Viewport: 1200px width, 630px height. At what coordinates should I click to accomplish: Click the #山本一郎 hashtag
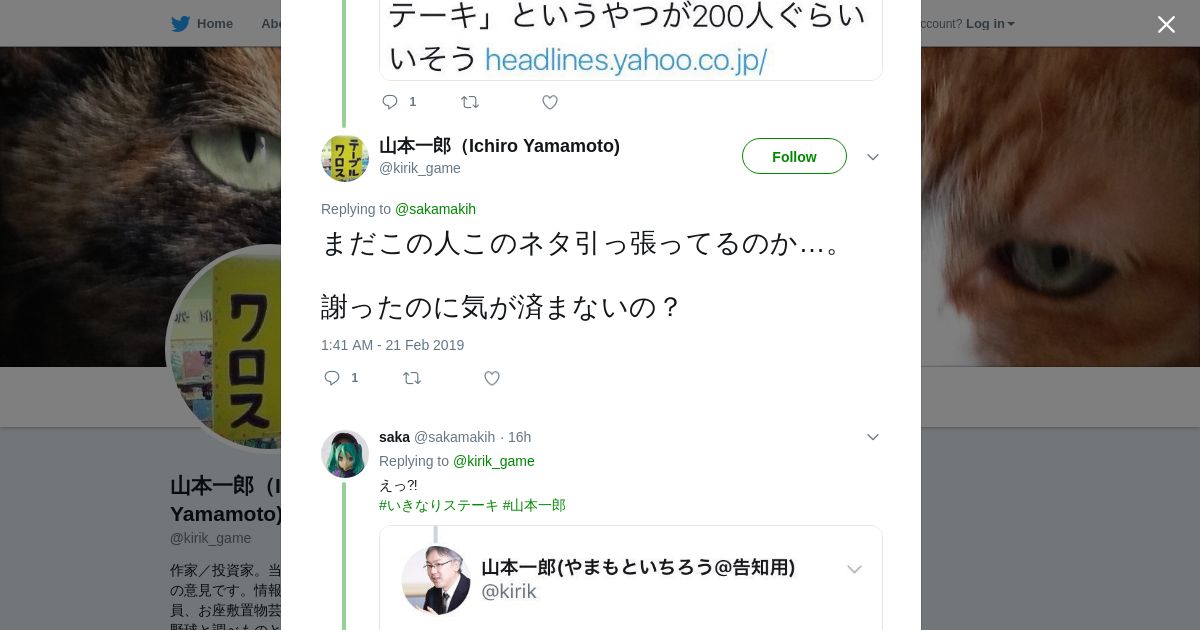pyautogui.click(x=534, y=506)
